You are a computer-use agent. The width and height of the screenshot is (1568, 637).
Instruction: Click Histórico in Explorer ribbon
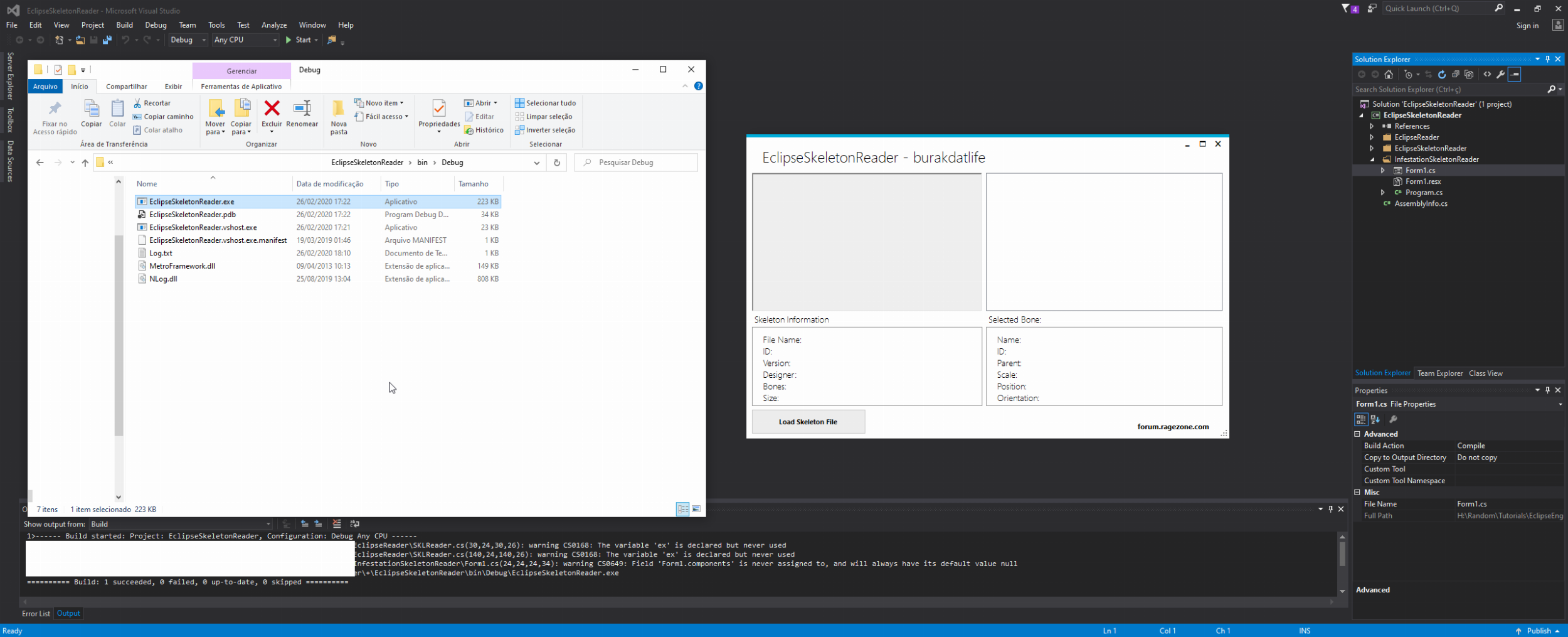tap(484, 130)
